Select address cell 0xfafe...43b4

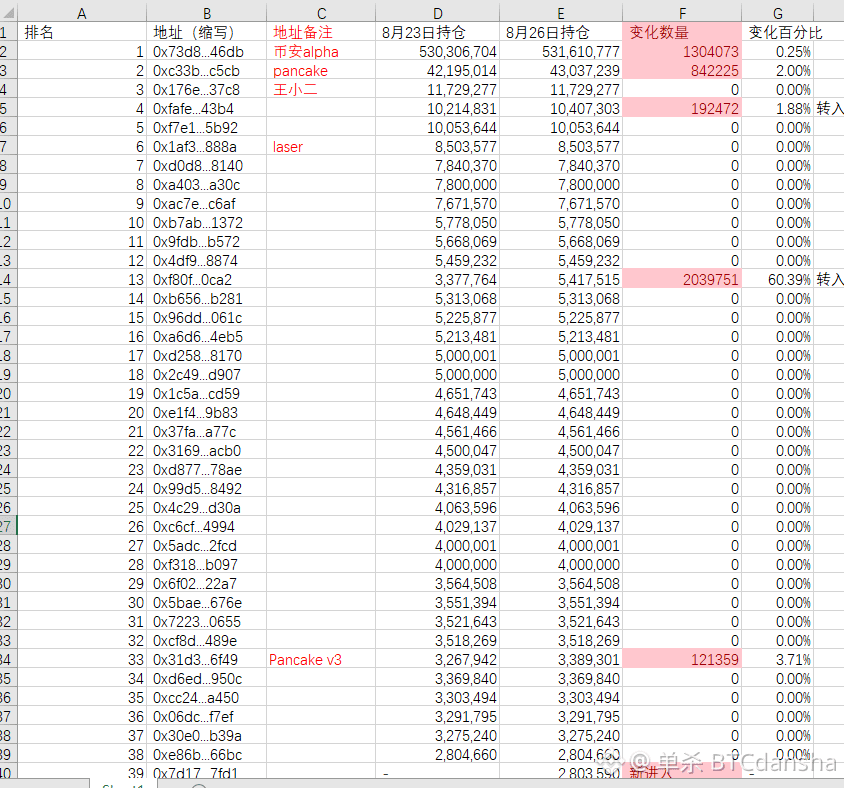(x=207, y=109)
